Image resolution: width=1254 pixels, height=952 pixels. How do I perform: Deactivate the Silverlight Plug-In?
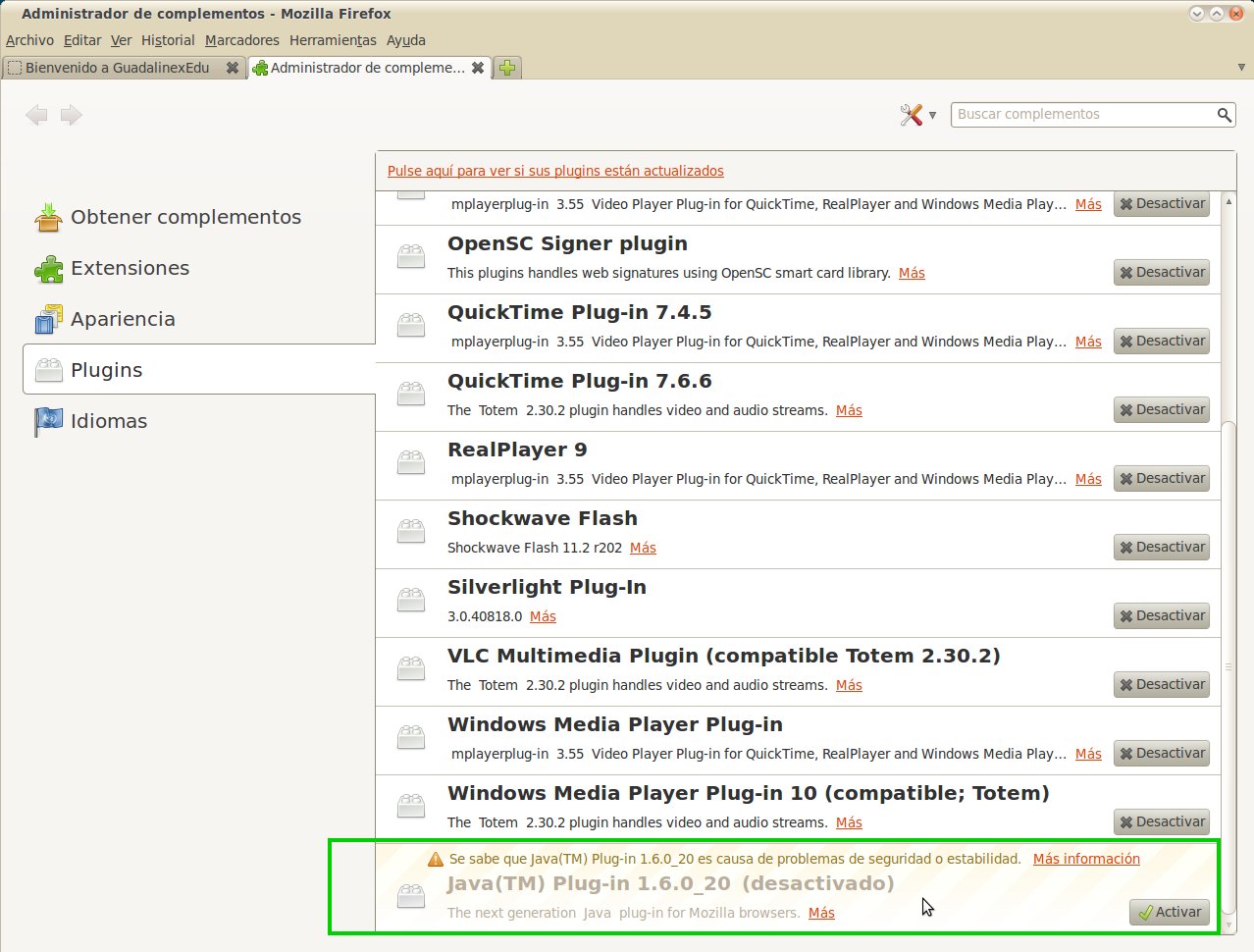point(1162,615)
